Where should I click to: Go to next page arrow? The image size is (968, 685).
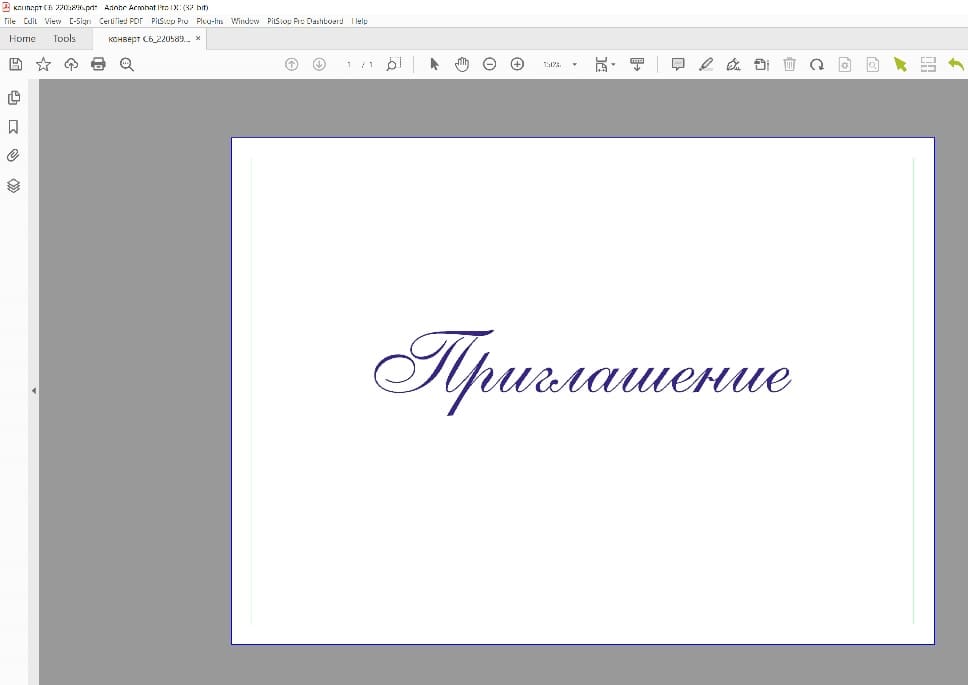coord(319,64)
